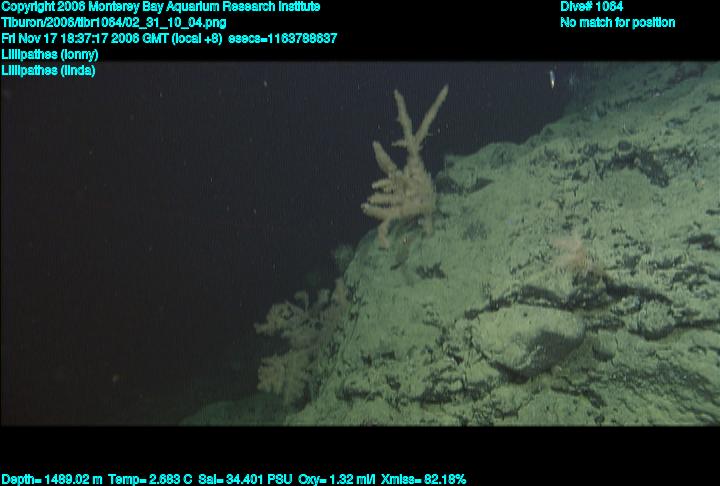Click the copyright line 'Copyright 2006 Monterey Bay Aquarium Research Institute'

pyautogui.click(x=161, y=7)
